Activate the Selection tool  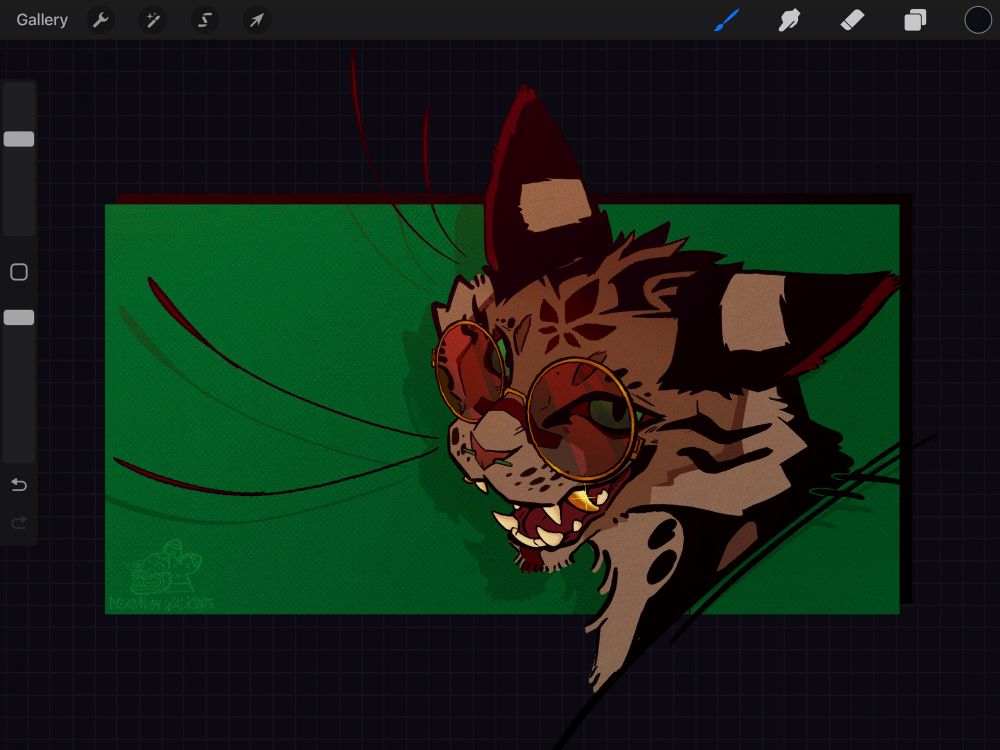205,20
